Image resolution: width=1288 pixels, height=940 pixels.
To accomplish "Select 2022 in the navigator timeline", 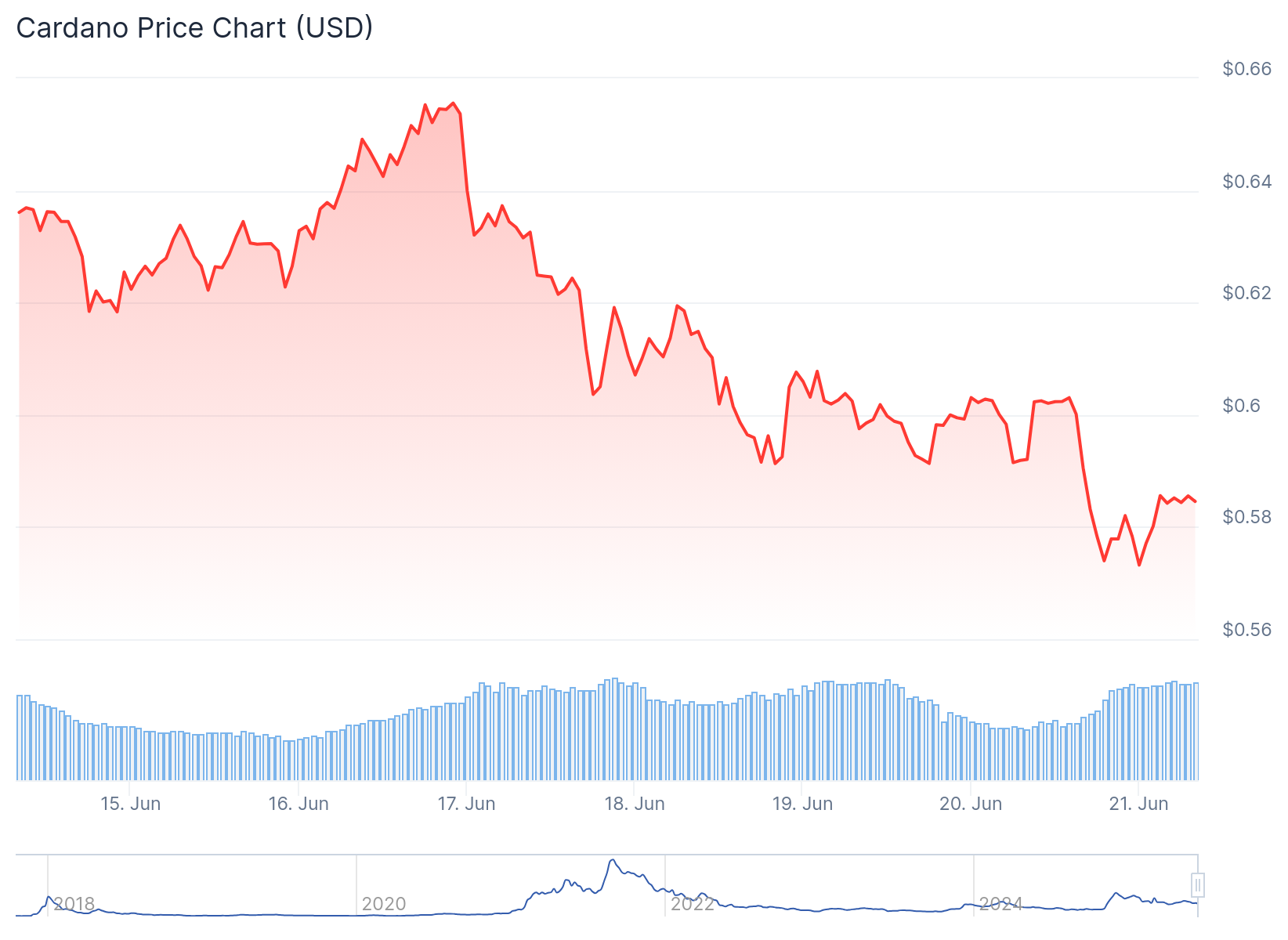I will click(x=693, y=904).
